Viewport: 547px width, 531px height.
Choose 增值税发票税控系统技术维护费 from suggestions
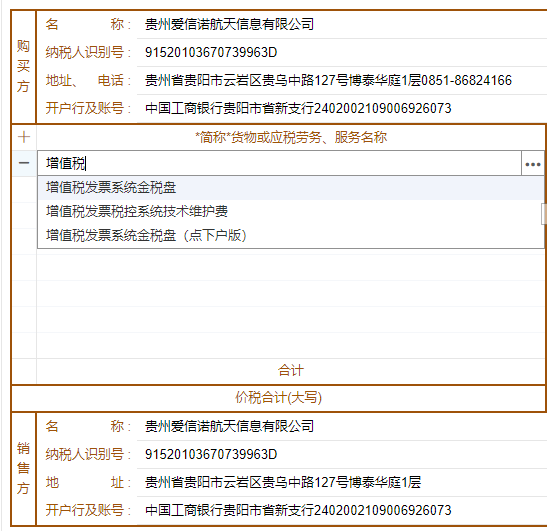tap(291, 211)
